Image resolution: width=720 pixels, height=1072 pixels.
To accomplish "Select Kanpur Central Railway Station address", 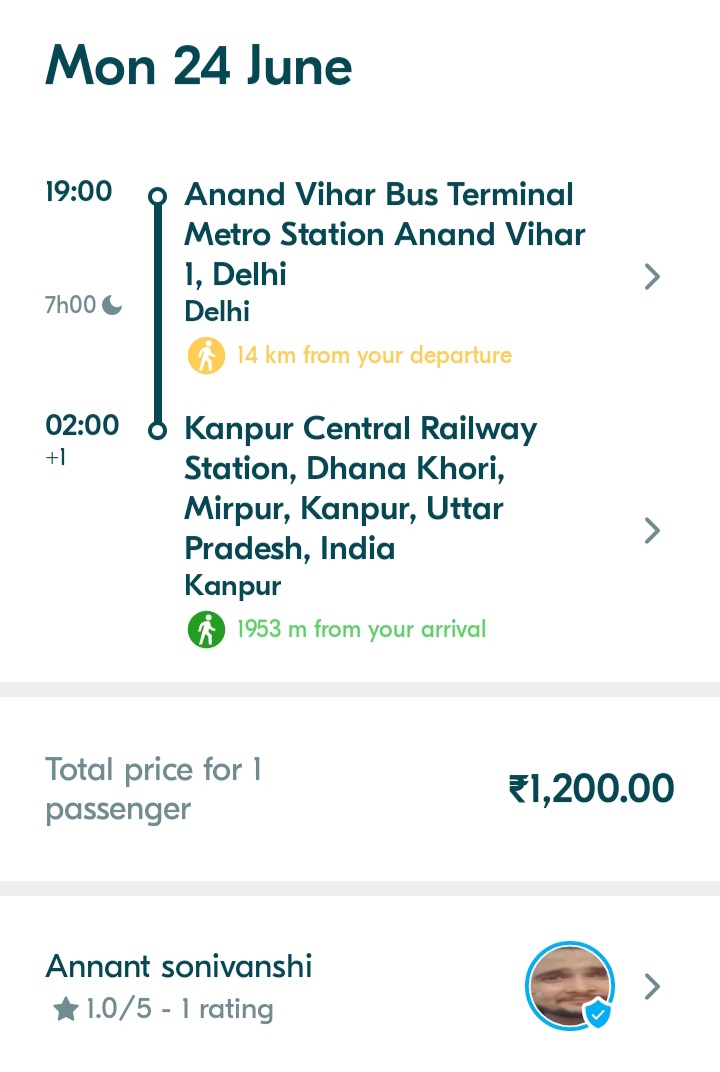I will (360, 488).
